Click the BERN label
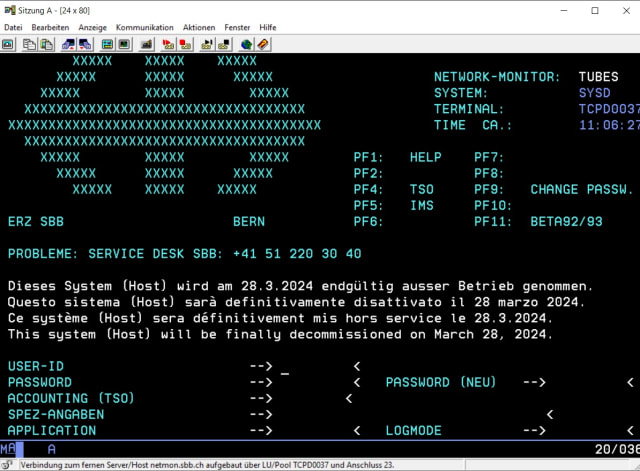The width and height of the screenshot is (640, 471). (x=249, y=222)
